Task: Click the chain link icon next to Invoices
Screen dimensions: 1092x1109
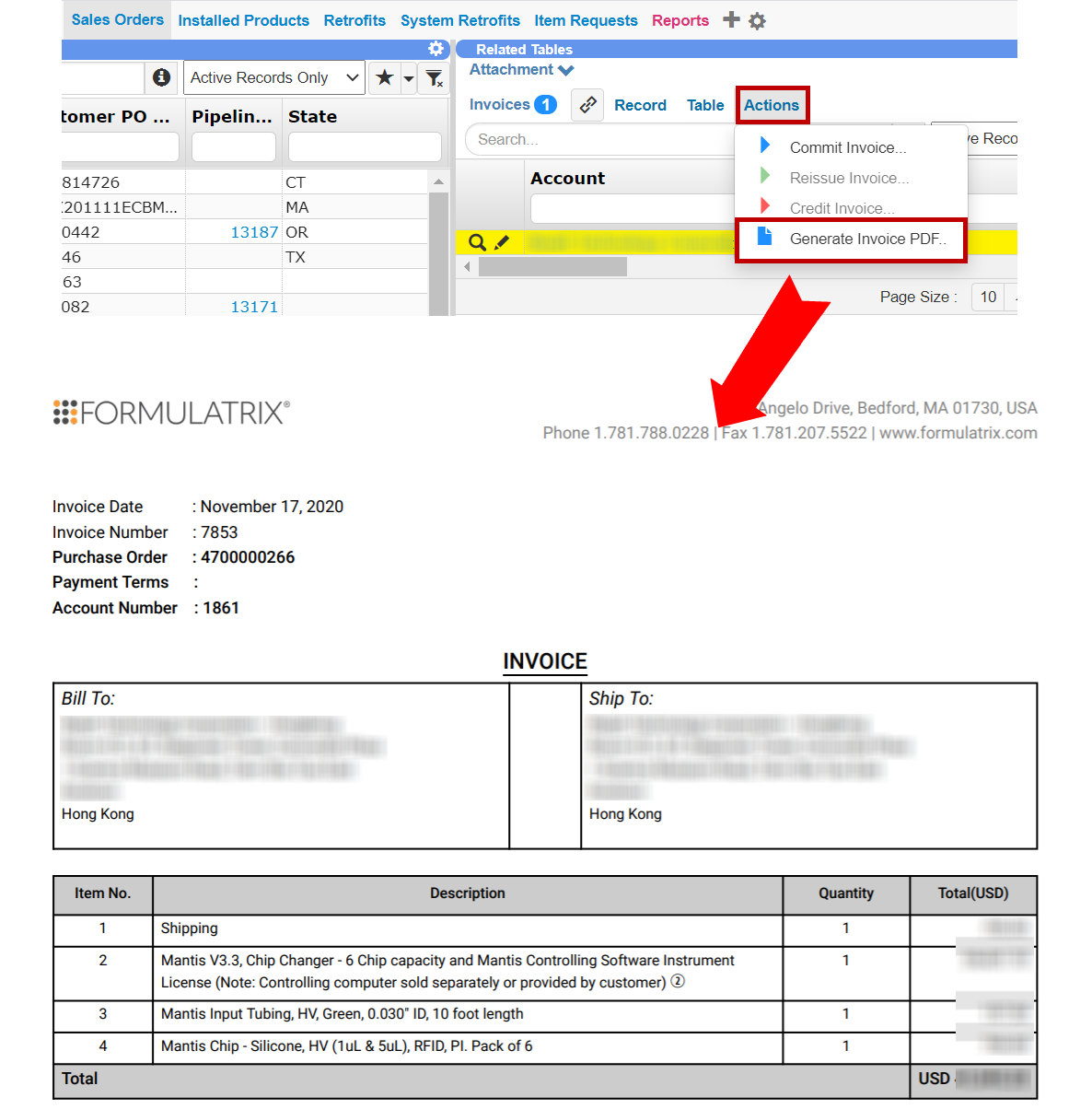Action: (x=587, y=105)
